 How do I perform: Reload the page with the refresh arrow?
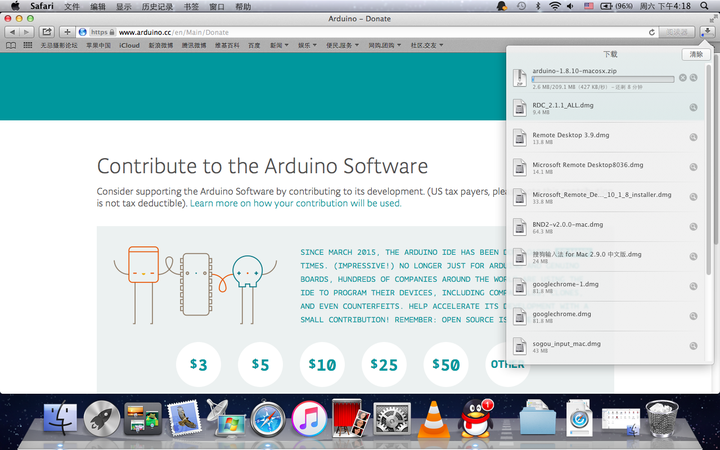651,32
